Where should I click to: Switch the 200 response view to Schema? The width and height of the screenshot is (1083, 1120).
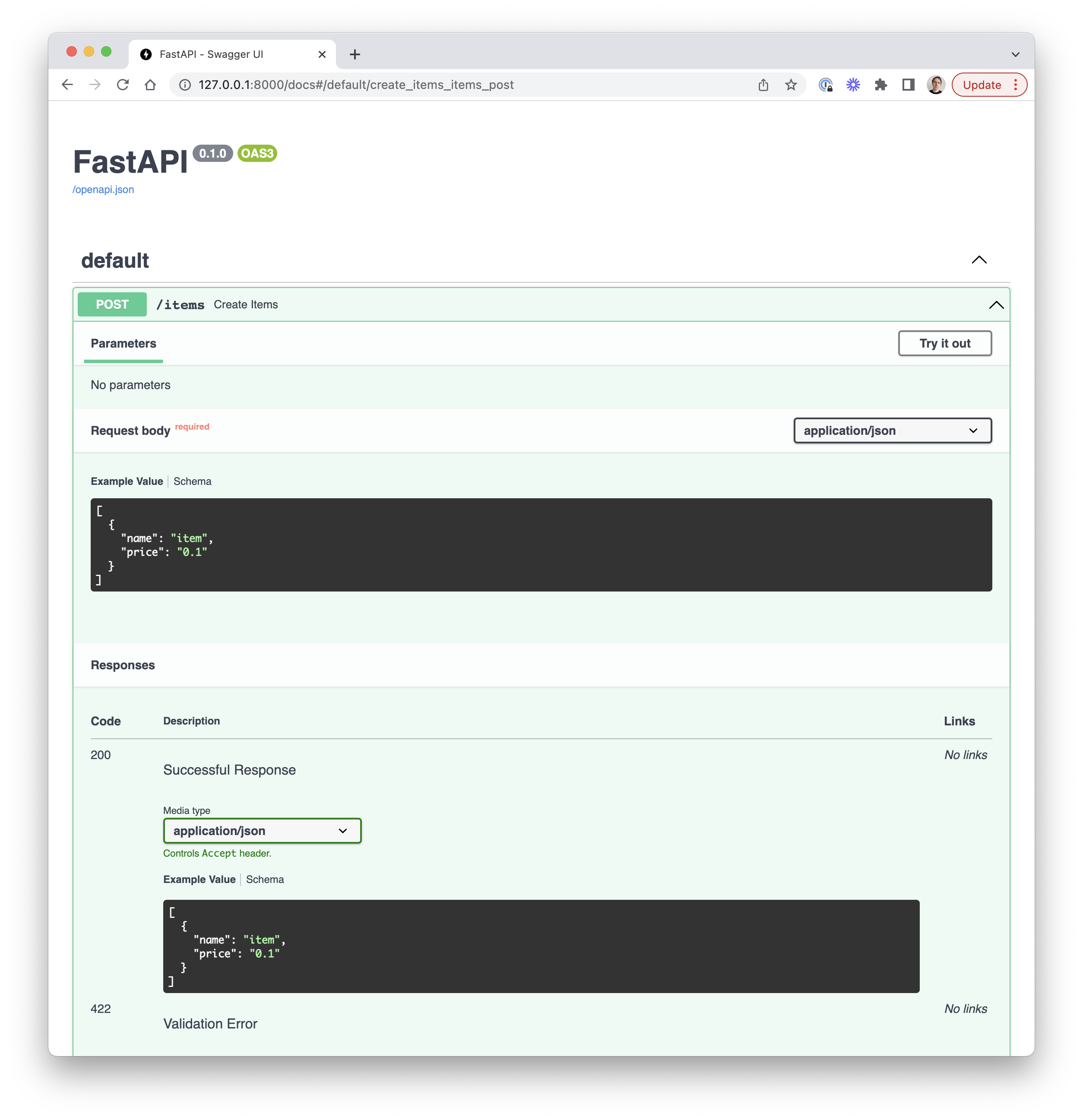(x=265, y=880)
